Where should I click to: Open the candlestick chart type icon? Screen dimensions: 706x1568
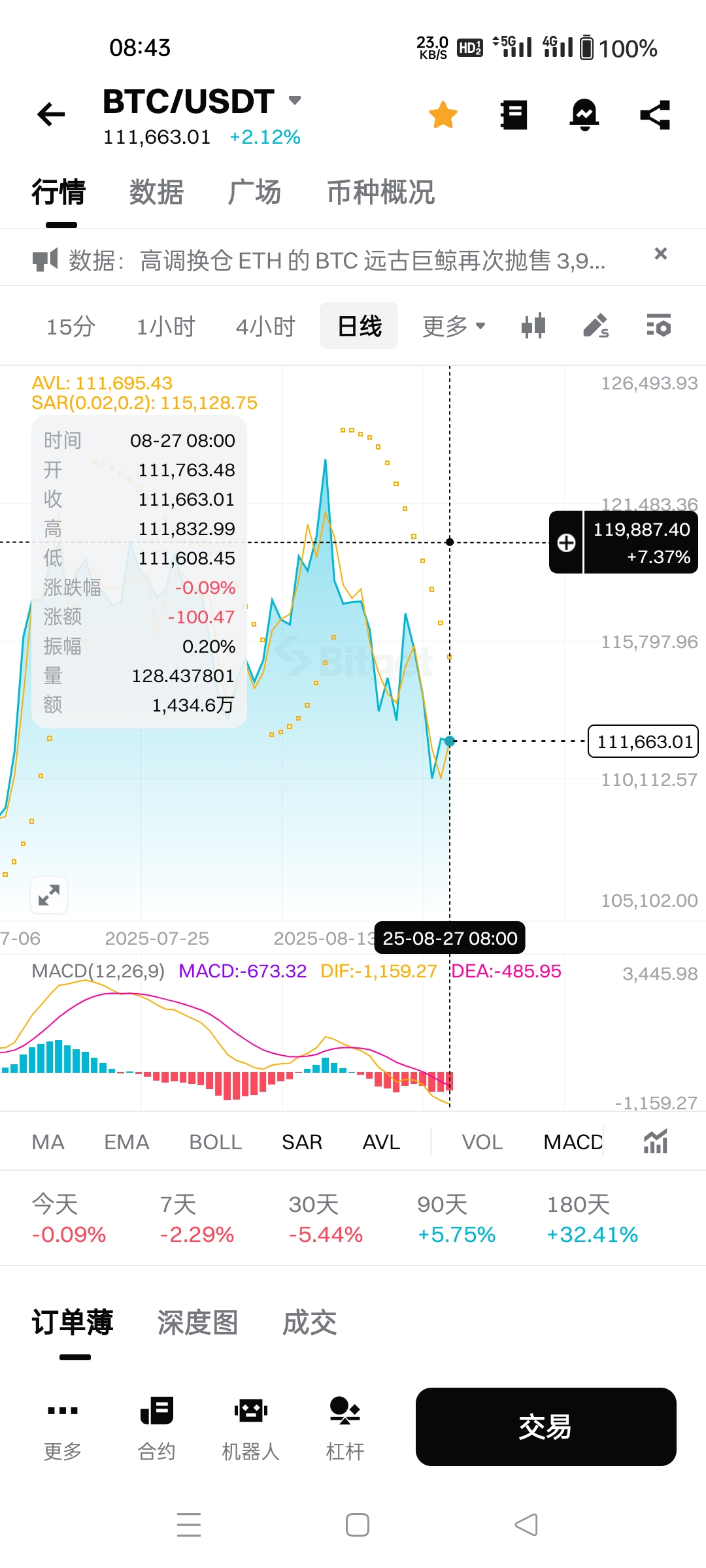tap(533, 325)
